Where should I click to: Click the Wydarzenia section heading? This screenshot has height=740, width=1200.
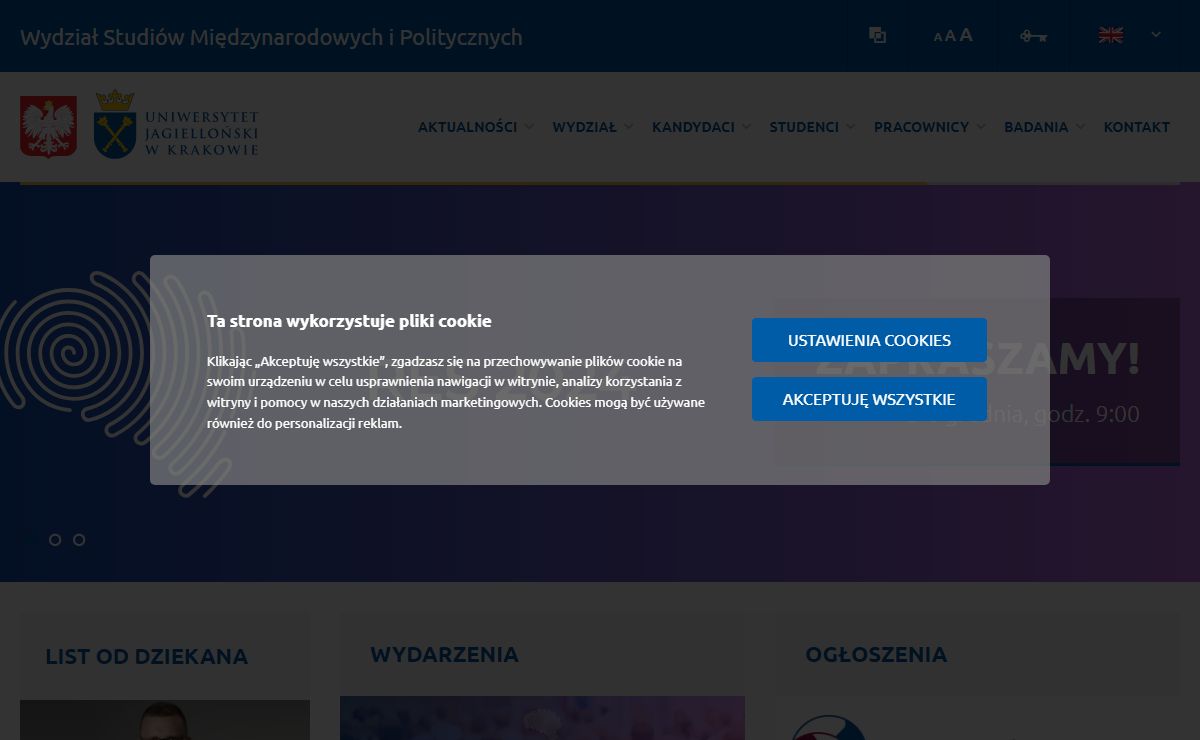pos(444,655)
